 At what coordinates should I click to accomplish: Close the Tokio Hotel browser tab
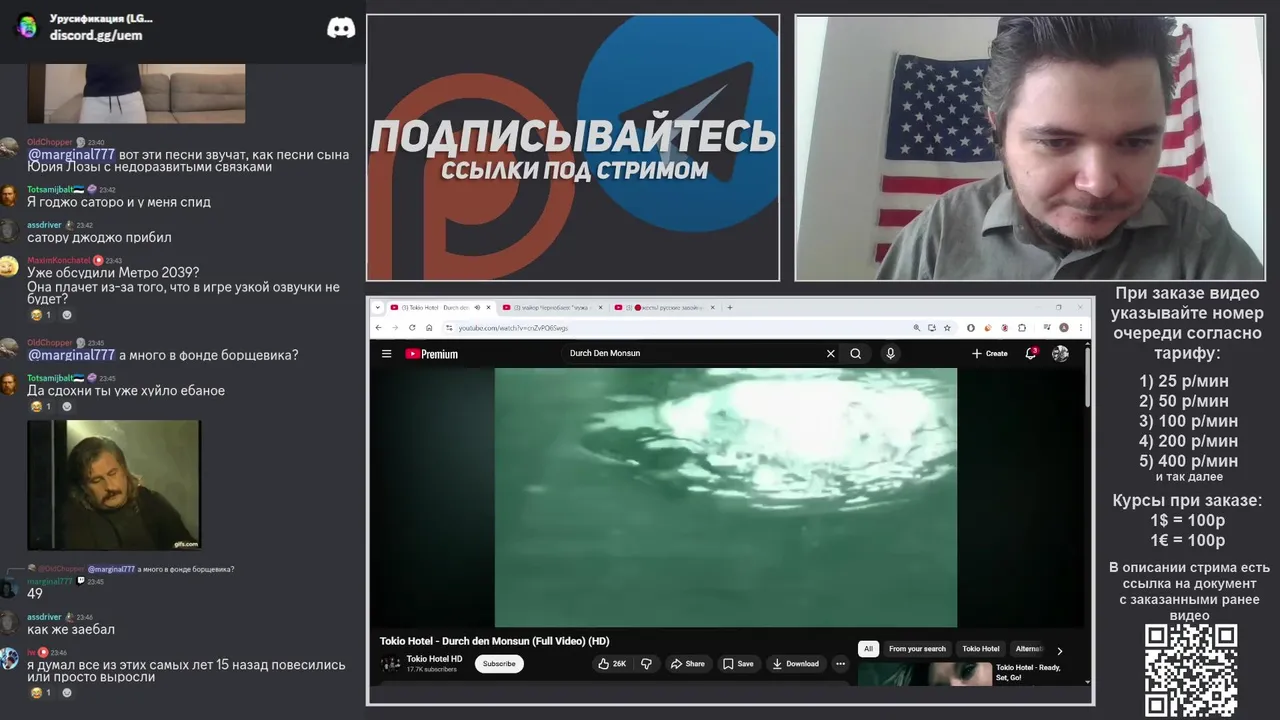(490, 307)
